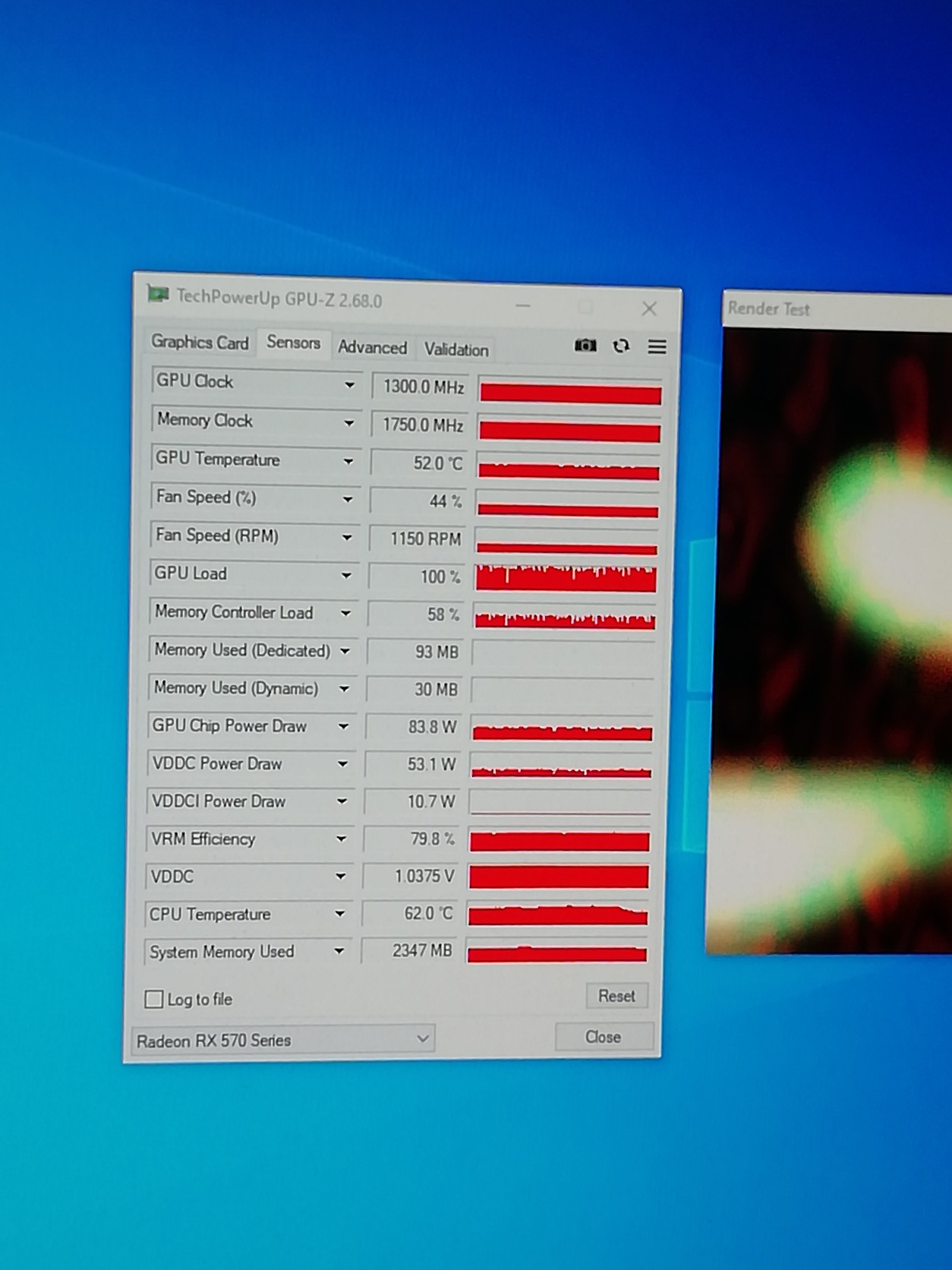Click the Reset button

(616, 996)
